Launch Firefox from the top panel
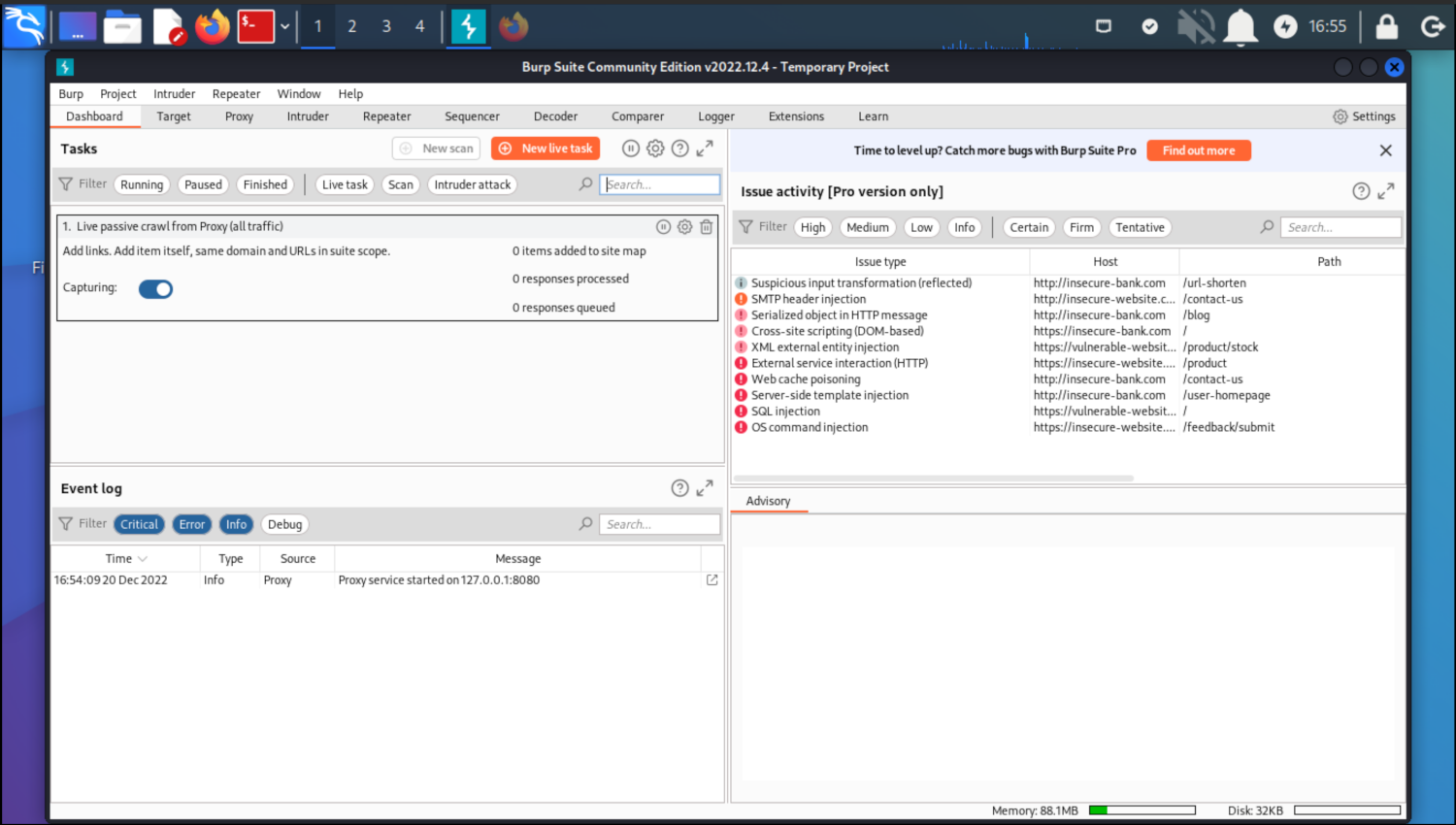Viewport: 1456px width, 825px height. (x=212, y=26)
